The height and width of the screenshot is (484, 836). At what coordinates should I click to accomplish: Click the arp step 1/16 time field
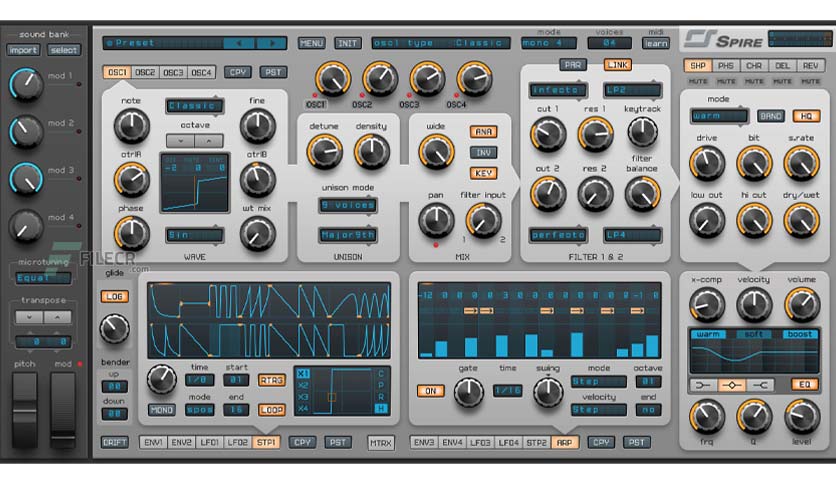tap(508, 391)
